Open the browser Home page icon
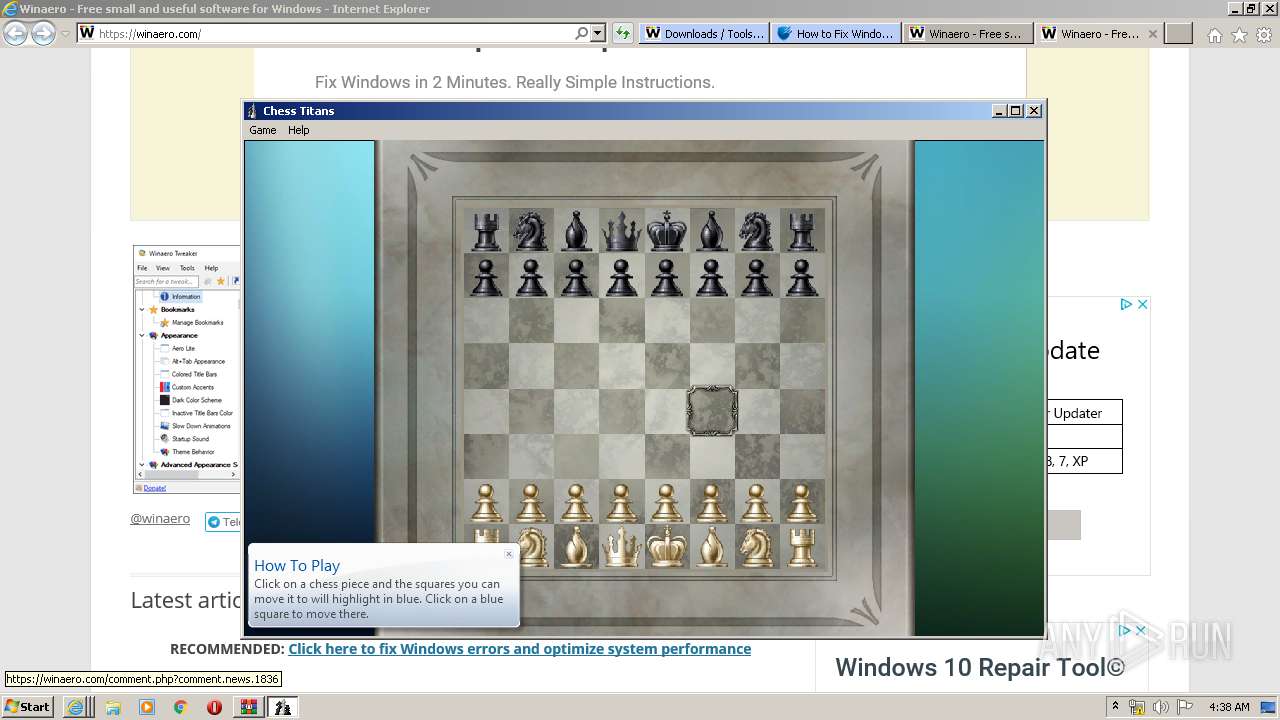The height and width of the screenshot is (720, 1280). [x=1214, y=35]
